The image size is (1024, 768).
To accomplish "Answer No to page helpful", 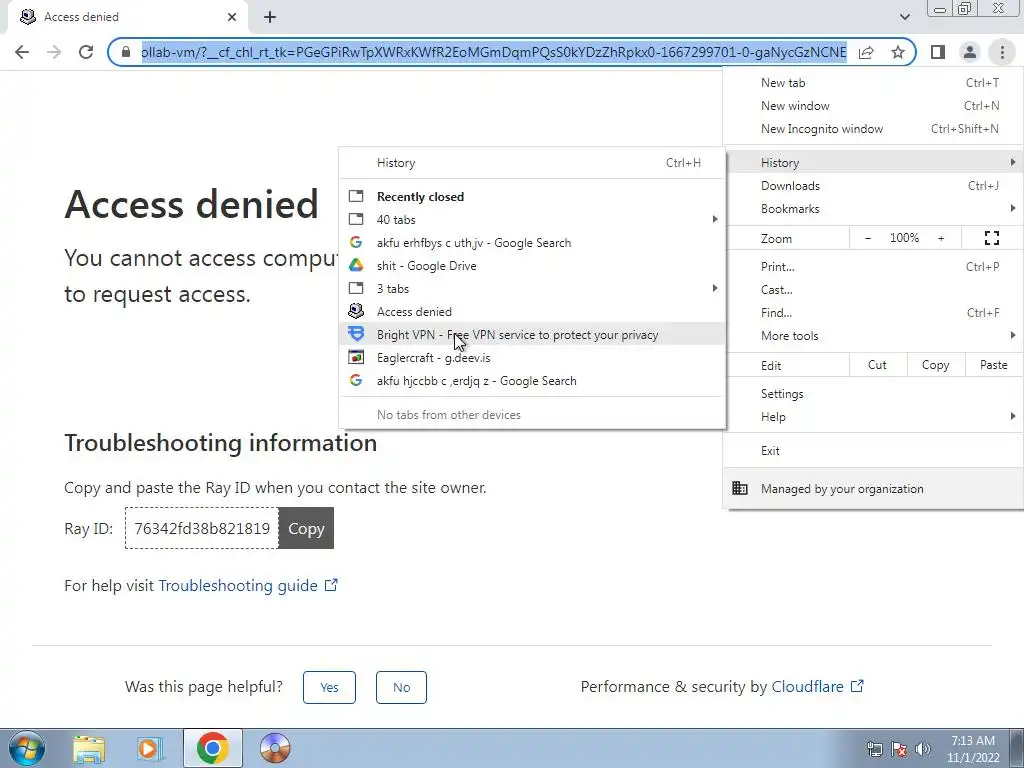I will pos(401,687).
